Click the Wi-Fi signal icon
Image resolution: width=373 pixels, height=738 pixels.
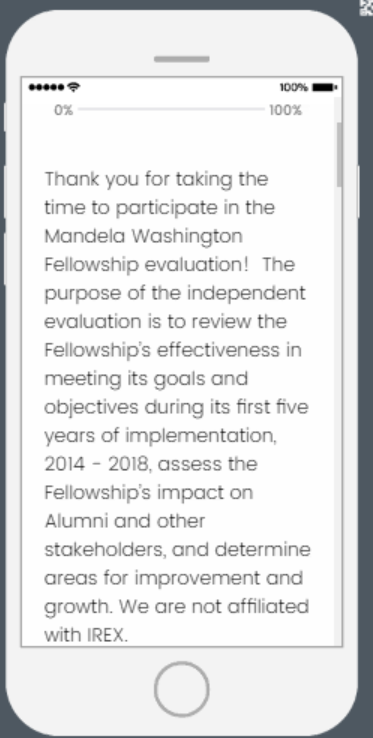pyautogui.click(x=73, y=87)
